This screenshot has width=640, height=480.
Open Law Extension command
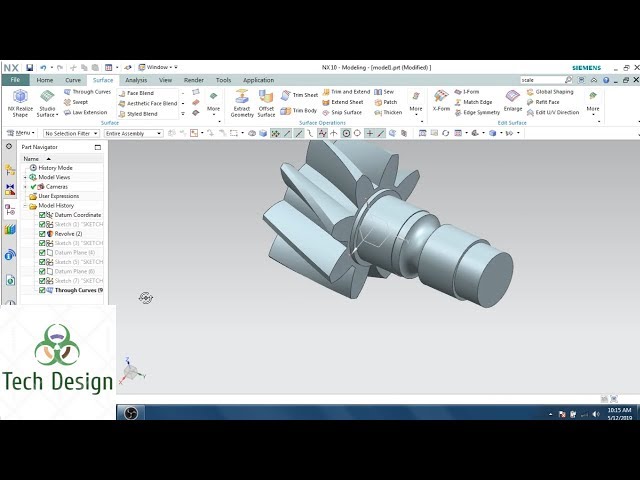point(85,112)
